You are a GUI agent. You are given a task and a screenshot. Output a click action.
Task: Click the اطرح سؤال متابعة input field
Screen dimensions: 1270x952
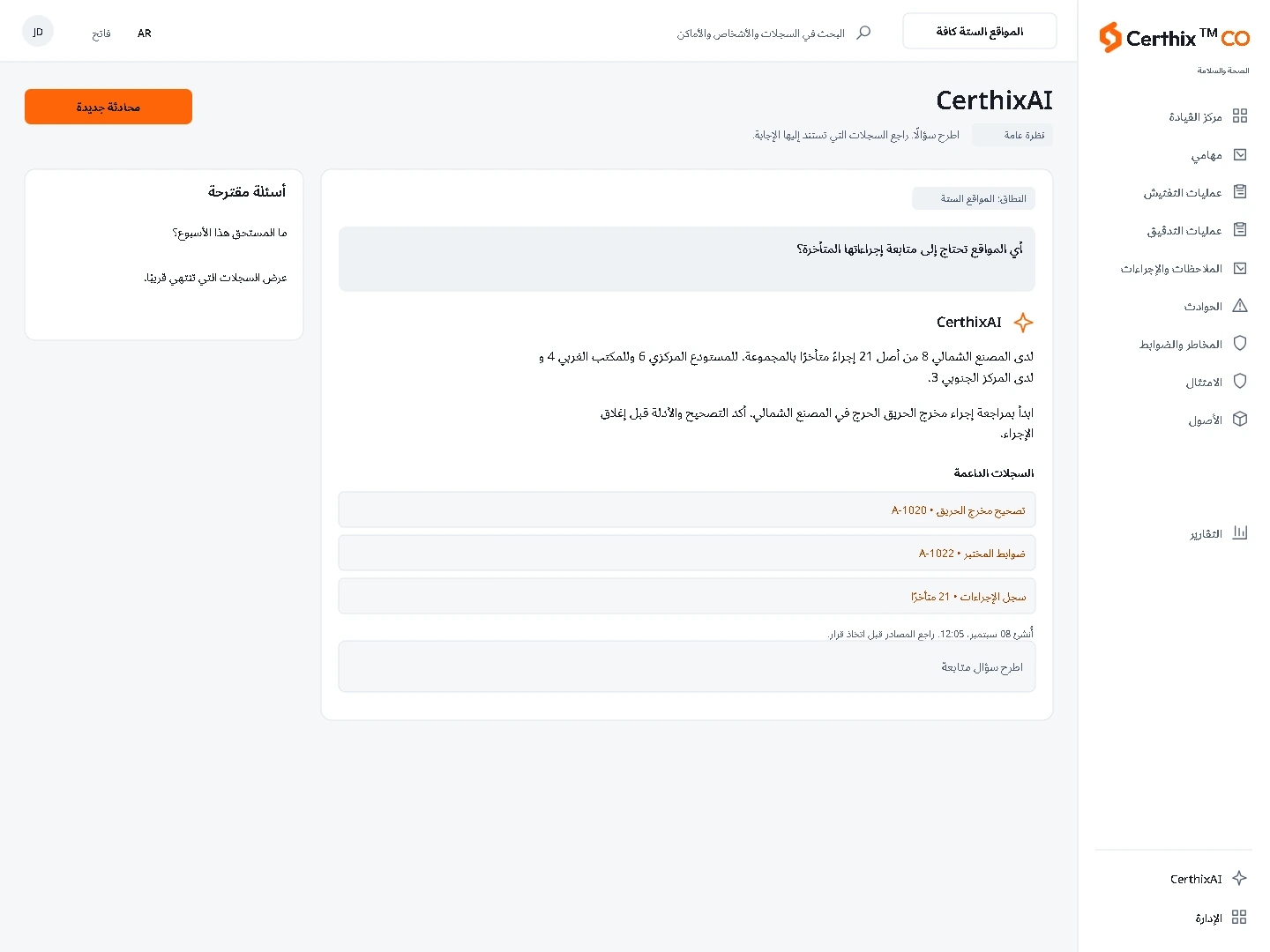[687, 666]
